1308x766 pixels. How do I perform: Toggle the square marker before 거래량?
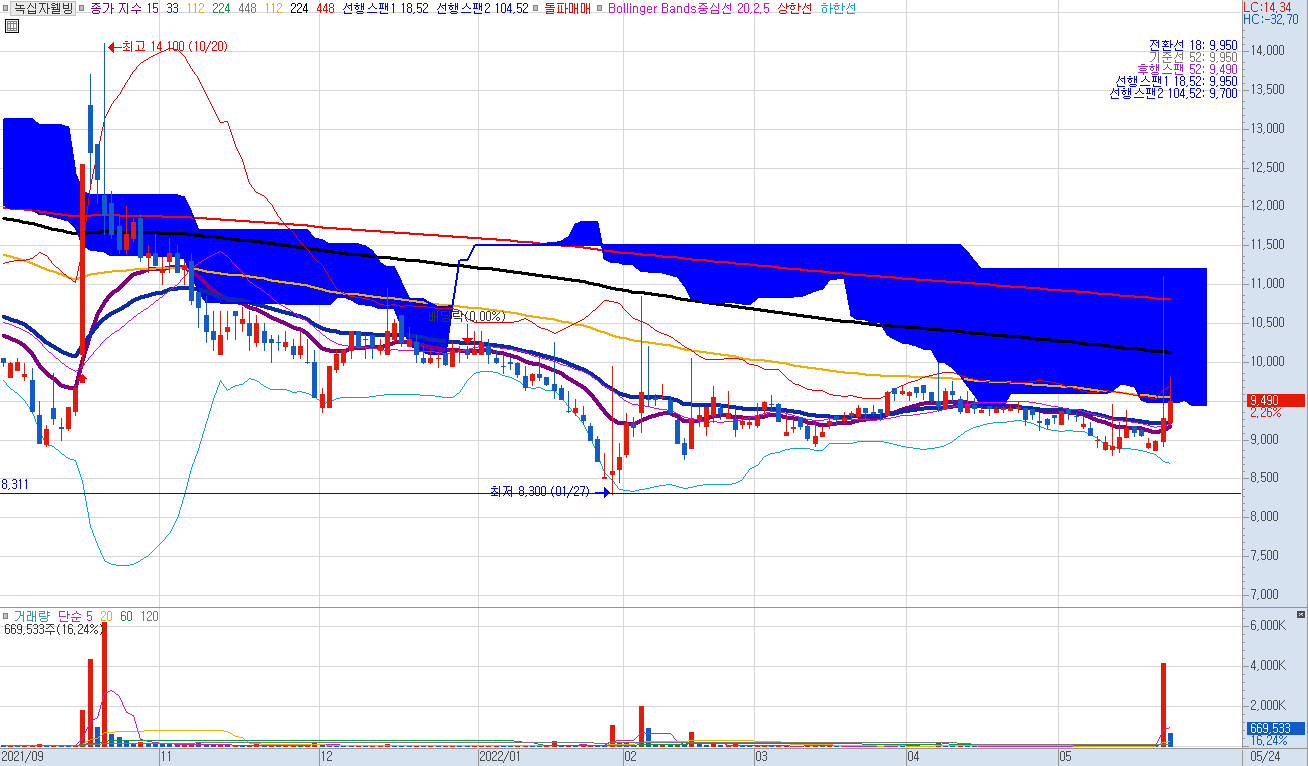tap(5, 616)
